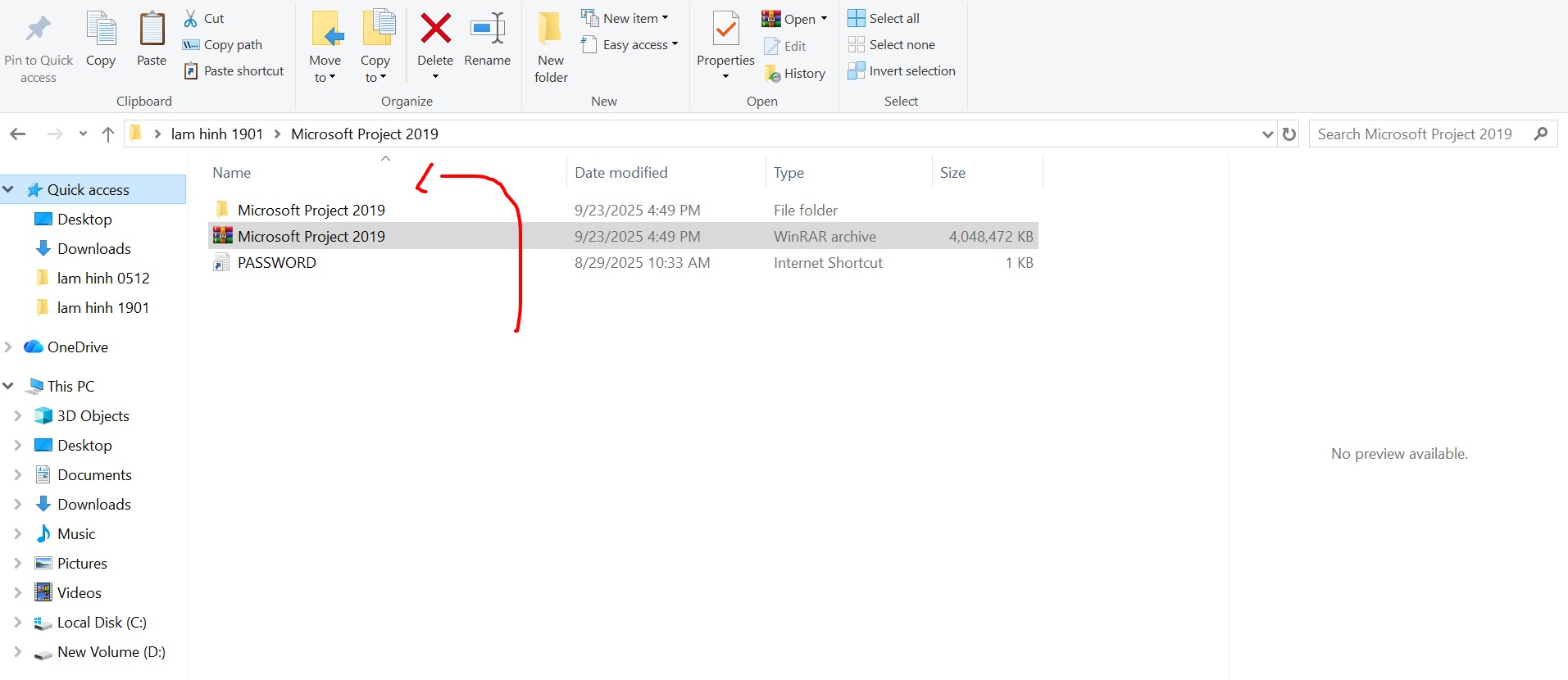
Task: Select the PASSWORD Internet Shortcut file
Action: coord(276,263)
